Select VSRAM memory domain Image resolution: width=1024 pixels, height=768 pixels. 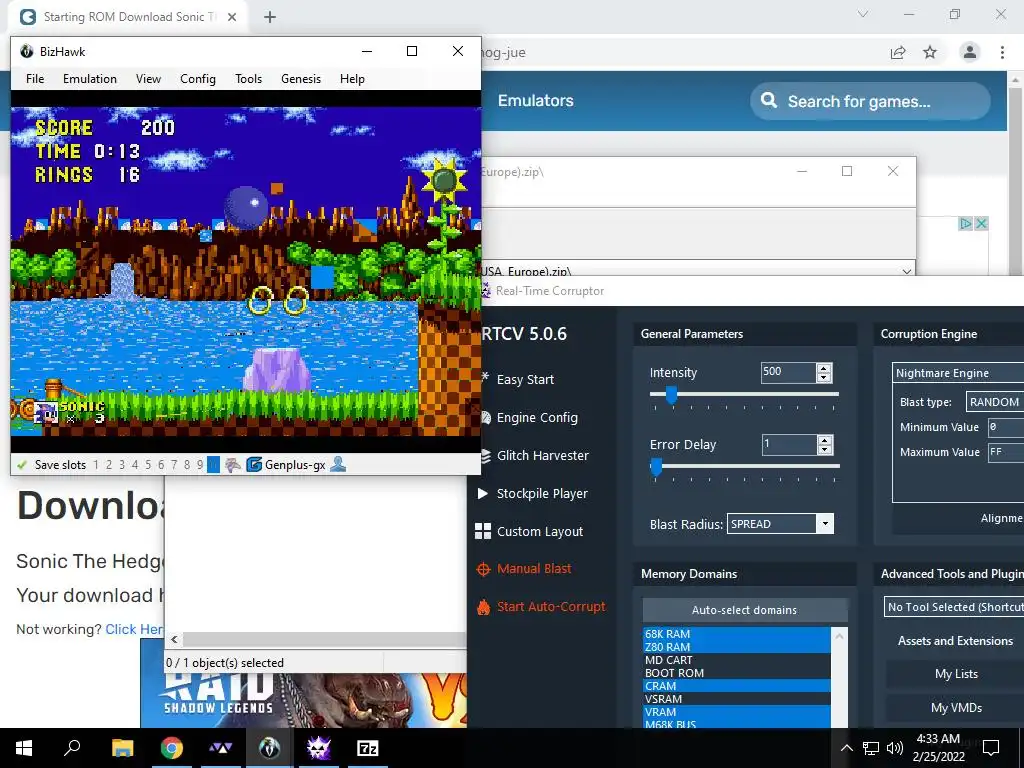pos(737,699)
